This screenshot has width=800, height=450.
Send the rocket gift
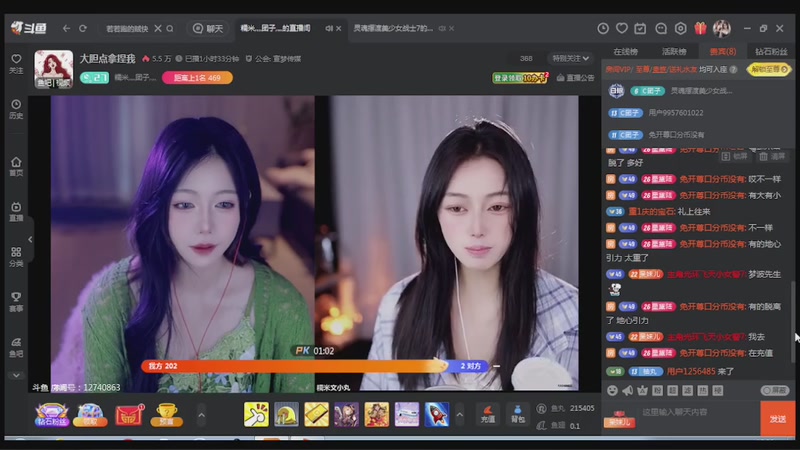437,414
